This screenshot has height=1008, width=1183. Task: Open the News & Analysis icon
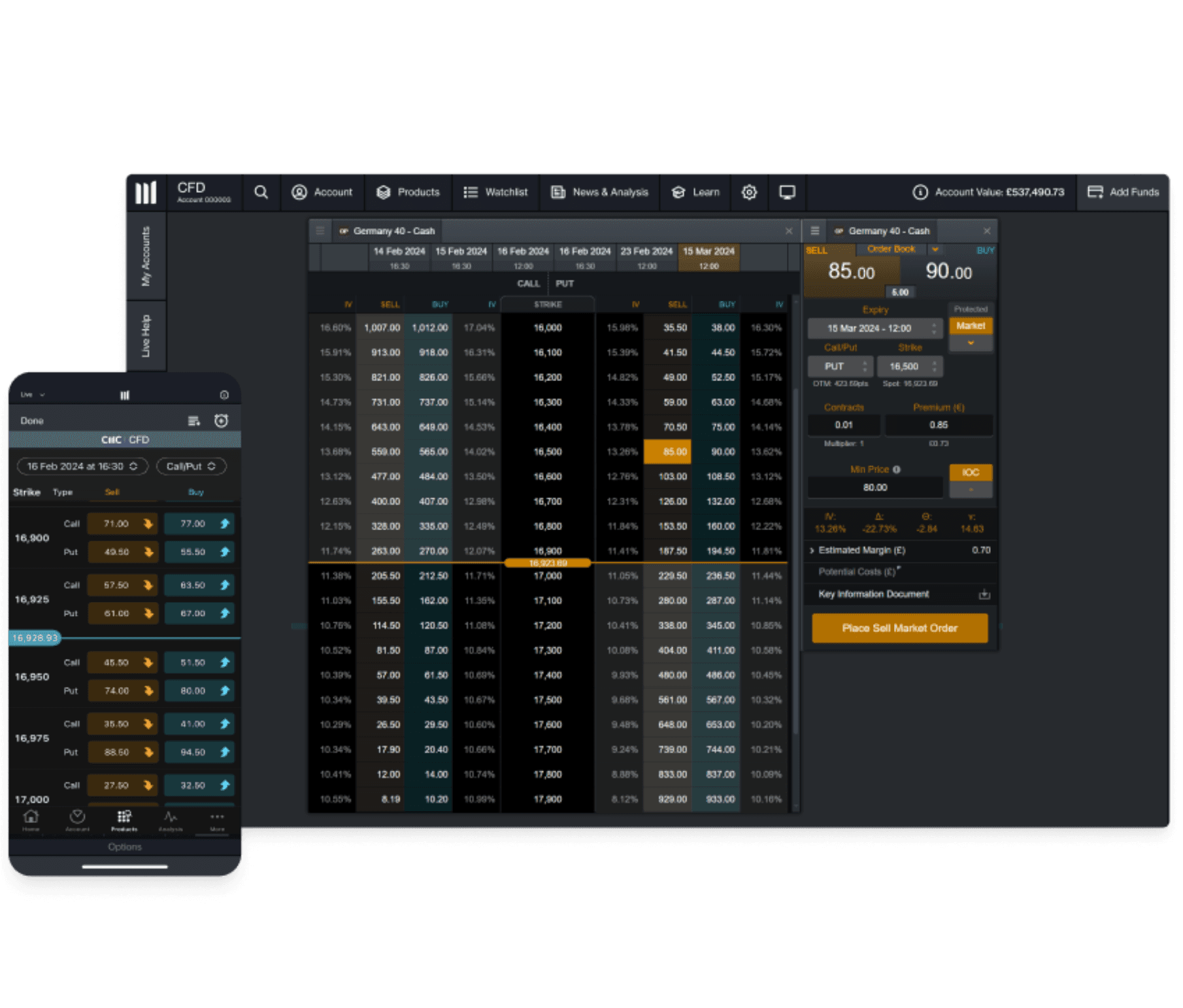pyautogui.click(x=557, y=192)
